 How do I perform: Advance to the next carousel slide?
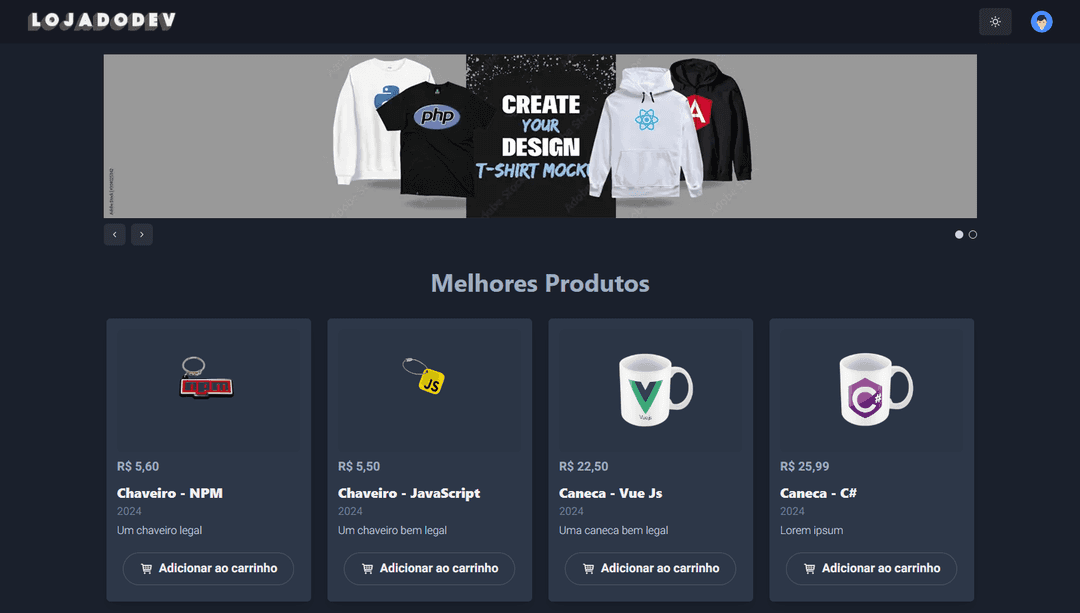142,234
